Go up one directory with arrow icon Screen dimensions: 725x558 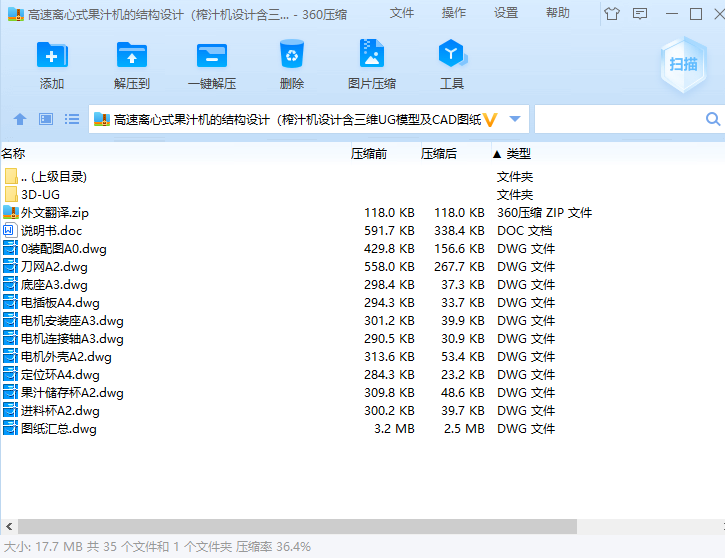[20, 119]
